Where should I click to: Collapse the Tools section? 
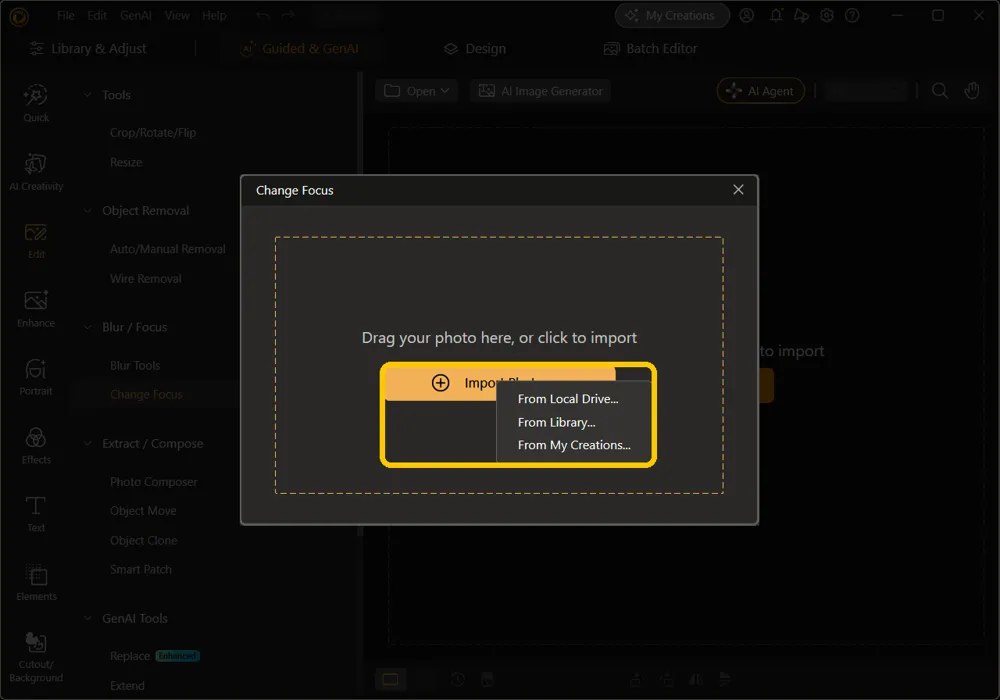pyautogui.click(x=88, y=95)
